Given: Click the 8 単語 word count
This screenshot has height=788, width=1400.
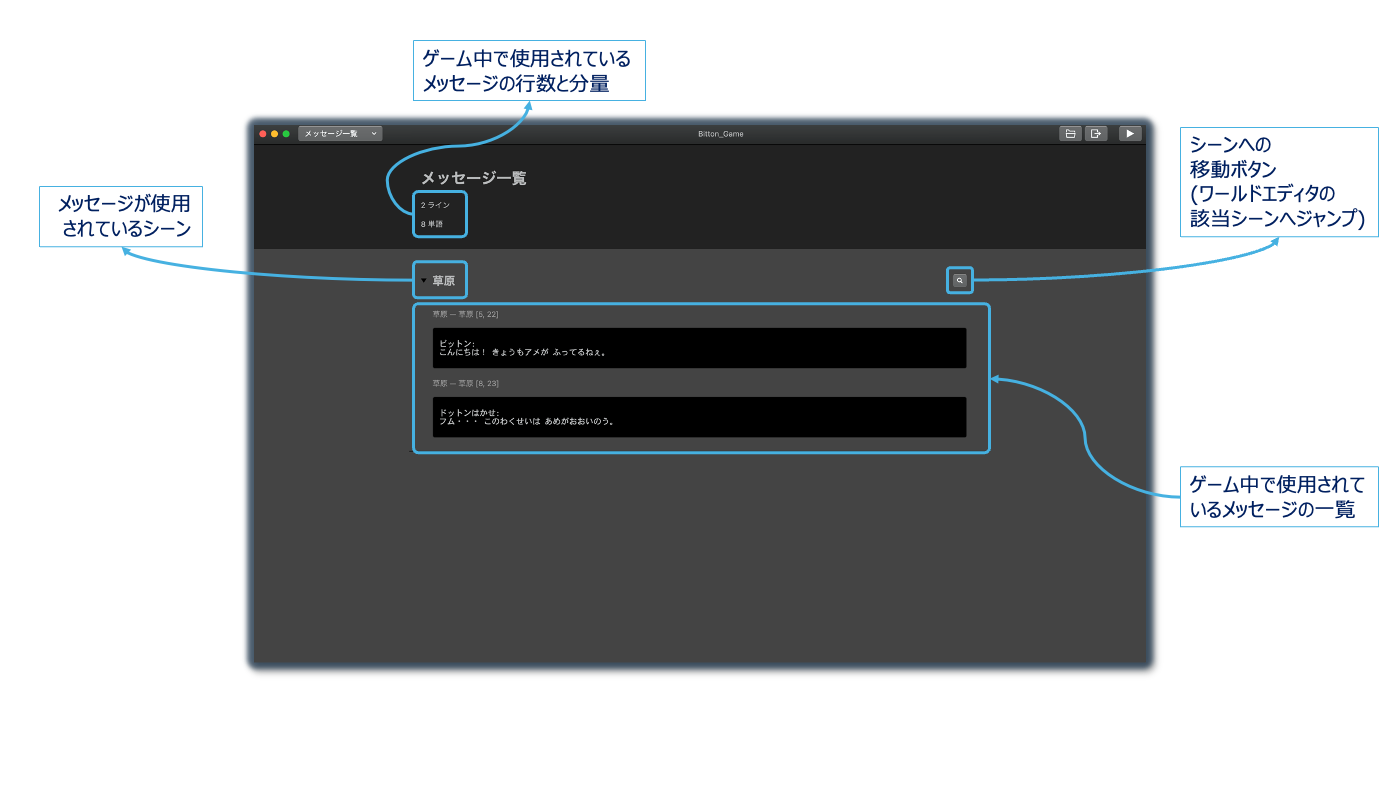Looking at the screenshot, I should pyautogui.click(x=432, y=224).
